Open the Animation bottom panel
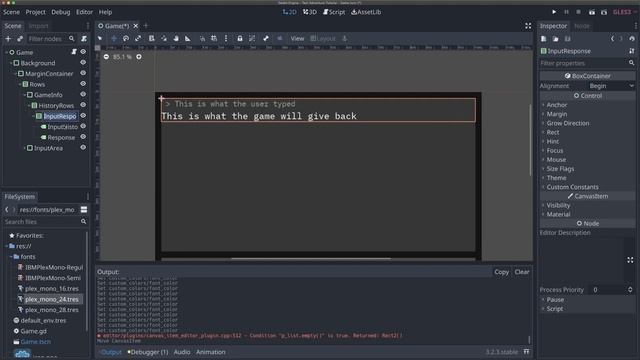This screenshot has height=360, width=640. pyautogui.click(x=211, y=352)
